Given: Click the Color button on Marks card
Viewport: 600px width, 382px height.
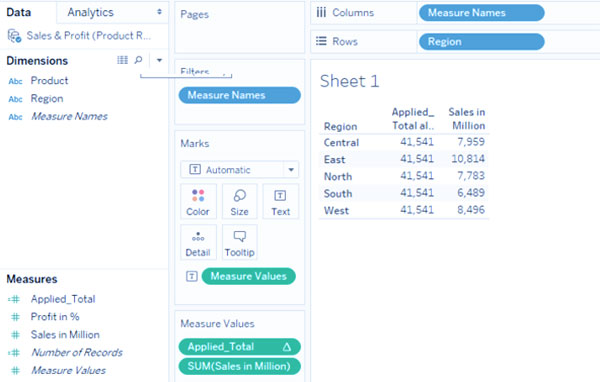Looking at the screenshot, I should (x=198, y=202).
